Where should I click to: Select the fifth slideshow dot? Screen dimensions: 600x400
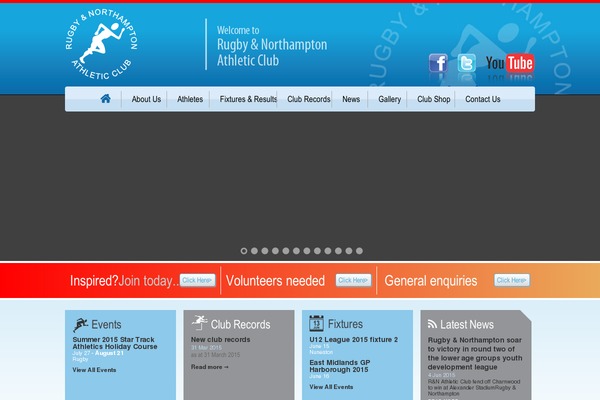pyautogui.click(x=286, y=251)
